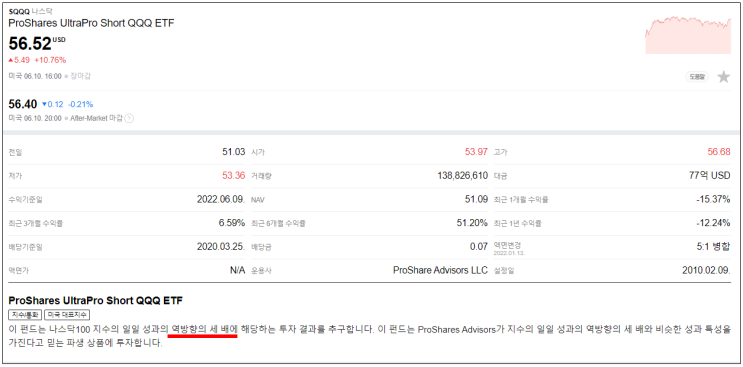The height and width of the screenshot is (367, 743).
Task: Click the 액면가 value N/A
Action: coord(237,270)
